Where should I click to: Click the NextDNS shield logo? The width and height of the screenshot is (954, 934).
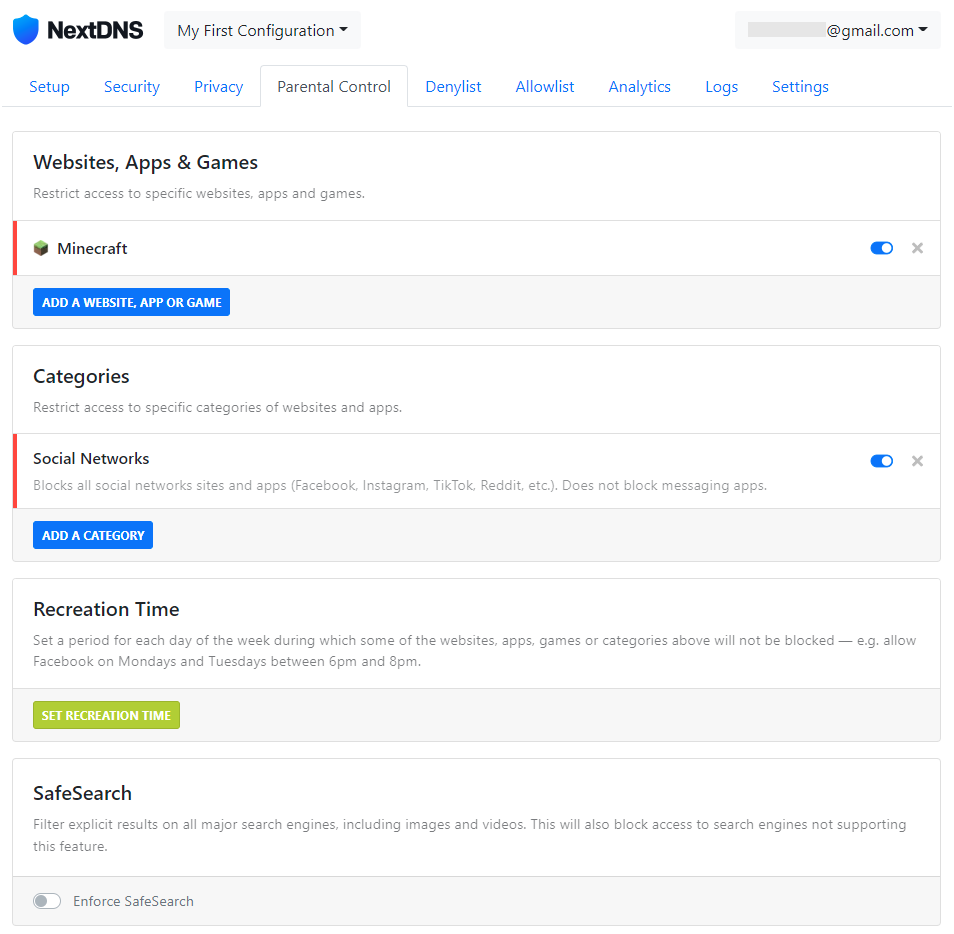(26, 30)
